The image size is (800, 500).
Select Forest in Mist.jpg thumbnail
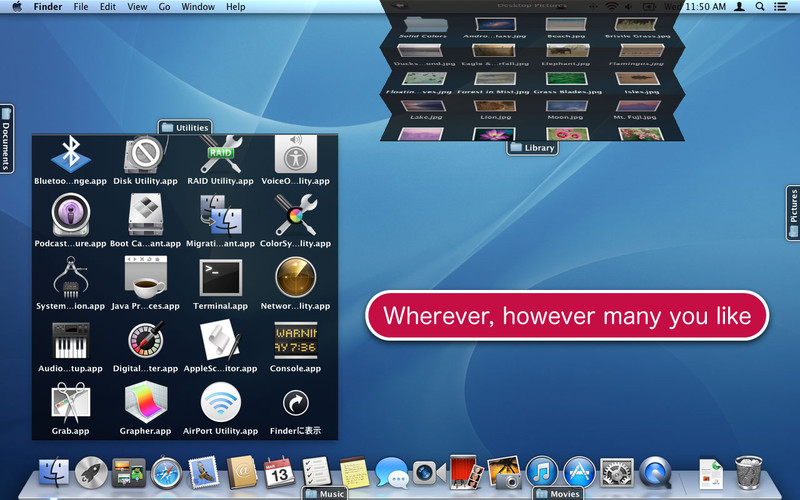pos(495,78)
